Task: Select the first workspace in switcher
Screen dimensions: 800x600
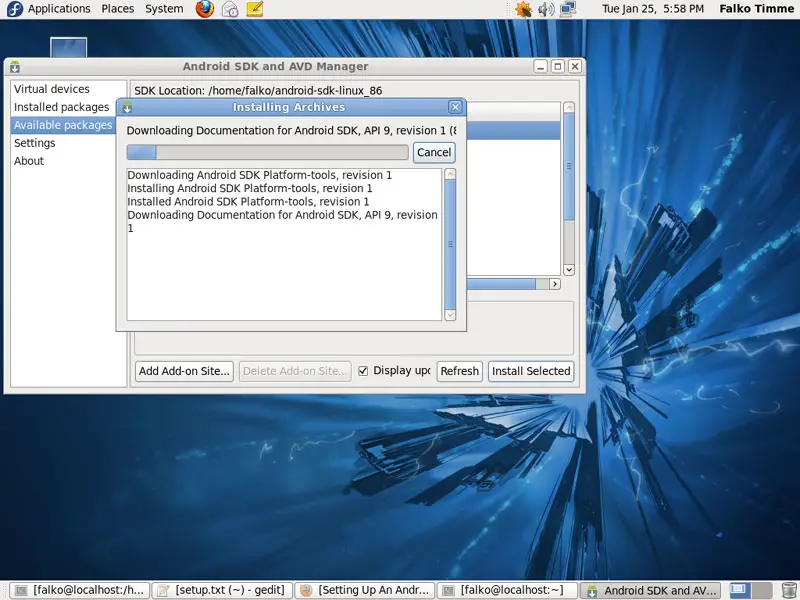Action: coord(738,590)
